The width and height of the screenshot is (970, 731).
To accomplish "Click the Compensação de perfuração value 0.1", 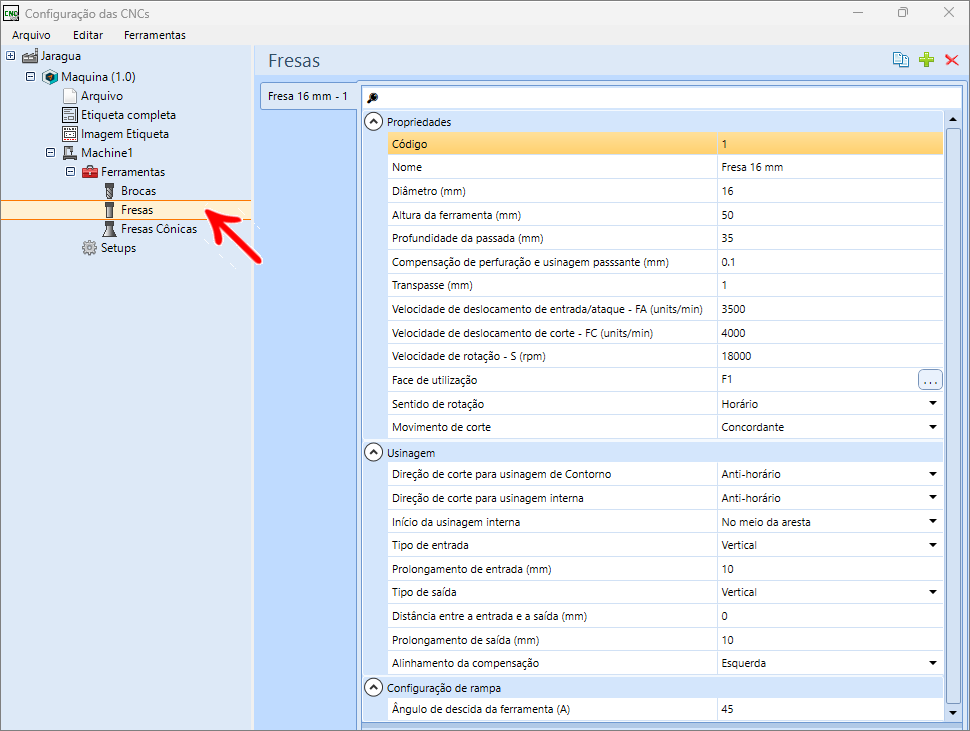I will 830,262.
